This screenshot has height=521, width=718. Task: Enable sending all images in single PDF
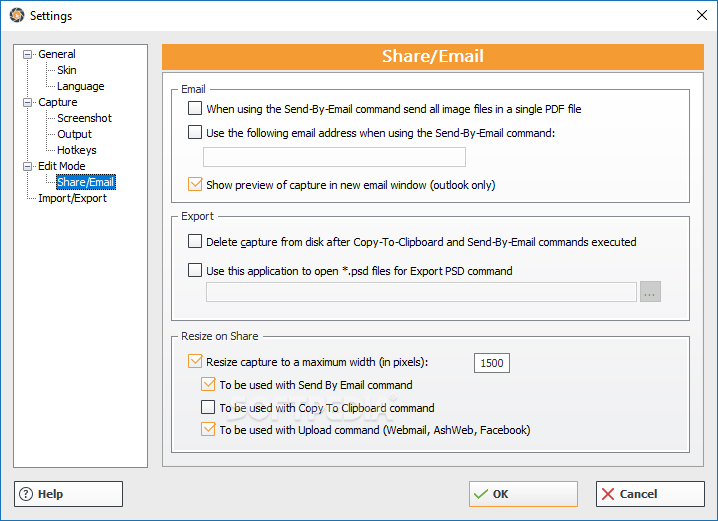click(x=195, y=108)
